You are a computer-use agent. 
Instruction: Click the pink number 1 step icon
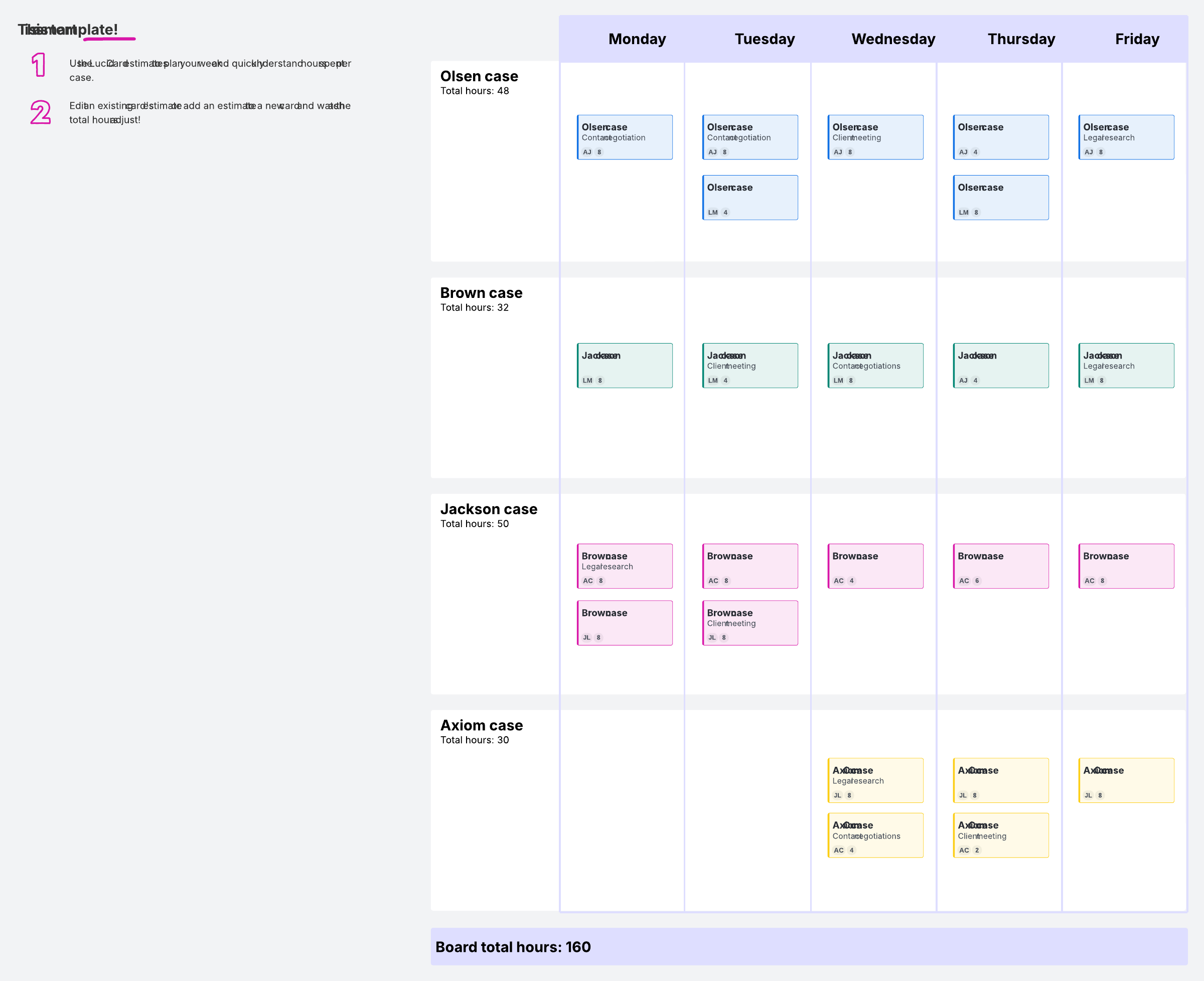tap(39, 64)
